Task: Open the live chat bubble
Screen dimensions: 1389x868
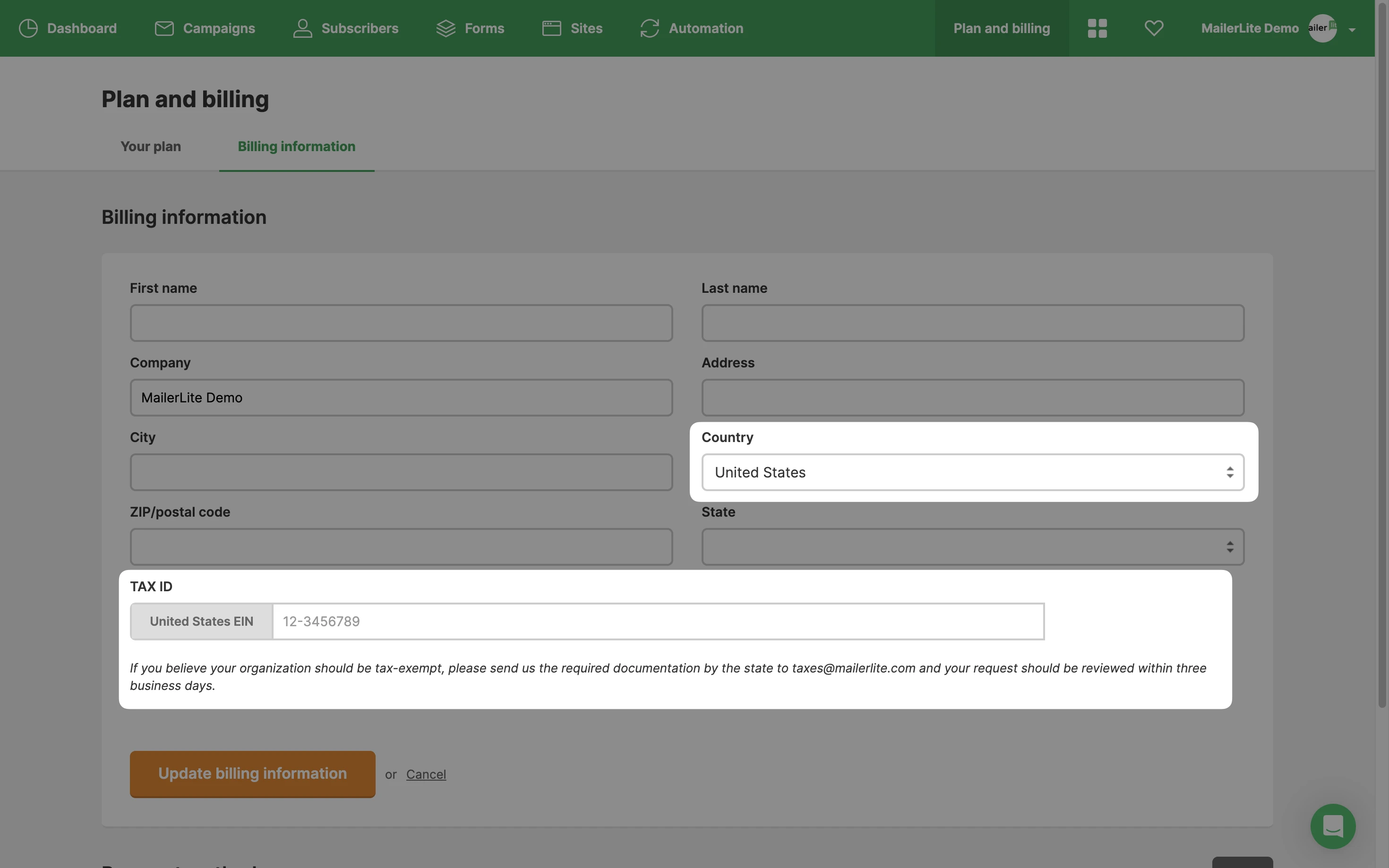Action: 1332,825
